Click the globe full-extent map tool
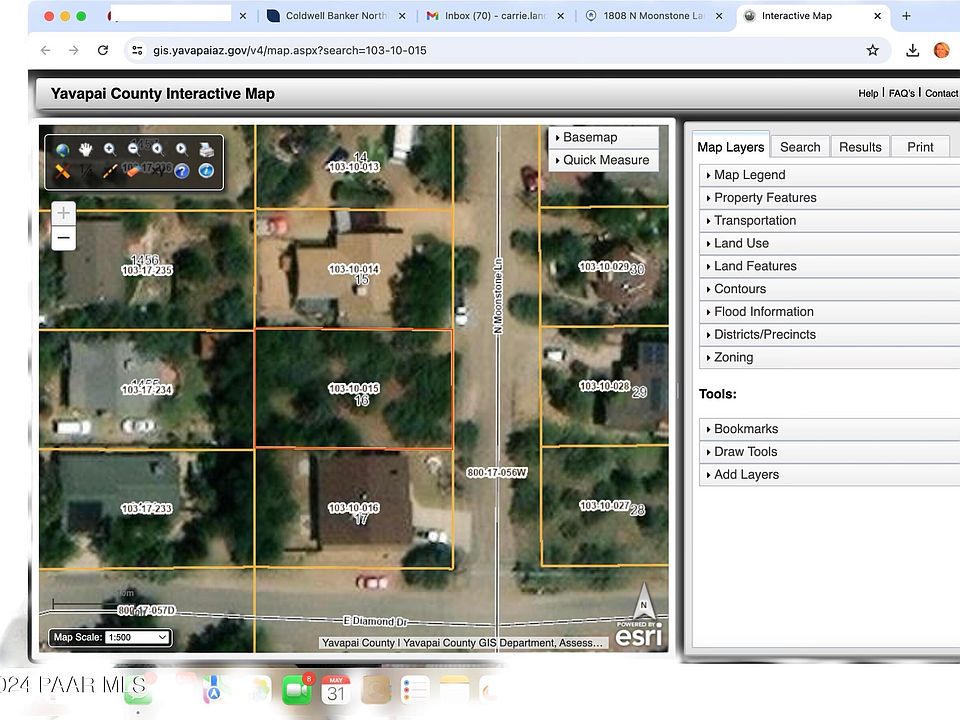Image resolution: width=960 pixels, height=720 pixels. tap(62, 149)
